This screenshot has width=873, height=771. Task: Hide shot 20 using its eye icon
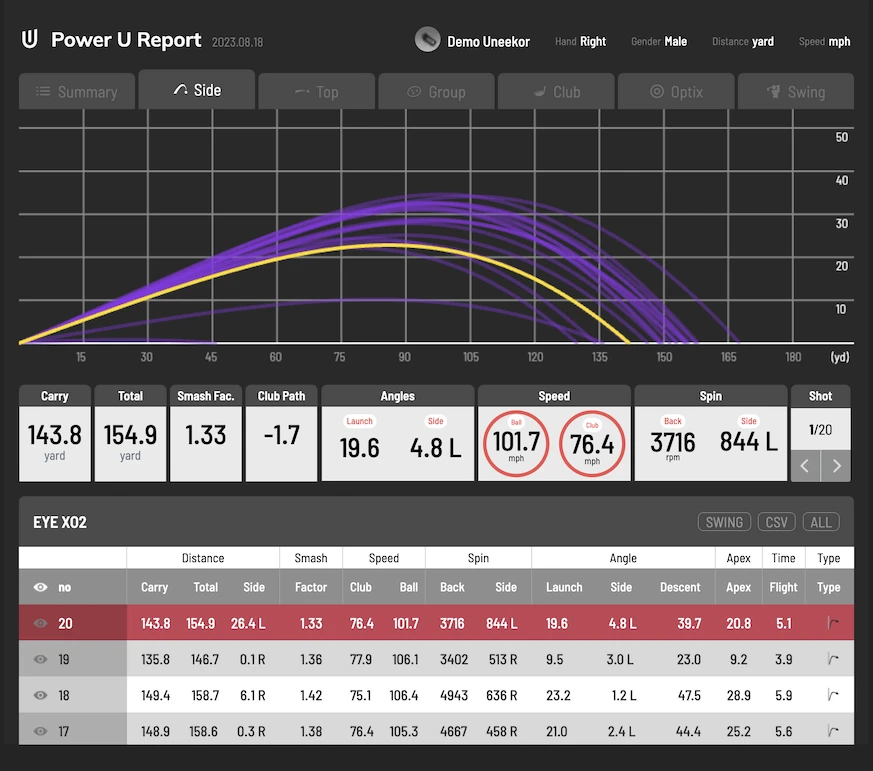pyautogui.click(x=41, y=623)
